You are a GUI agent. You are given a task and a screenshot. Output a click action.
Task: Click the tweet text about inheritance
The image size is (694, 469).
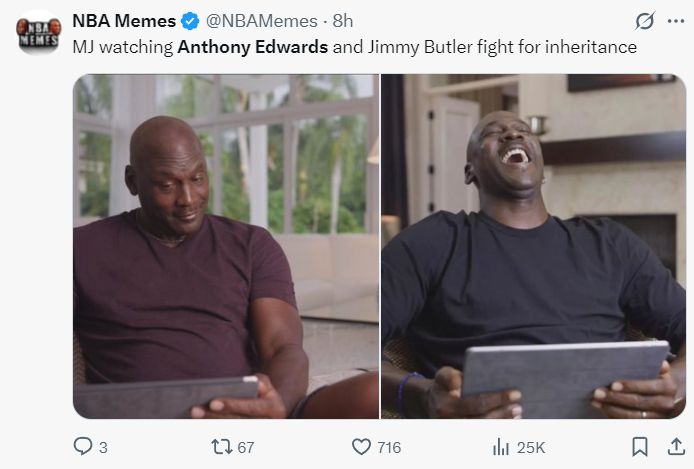click(355, 47)
